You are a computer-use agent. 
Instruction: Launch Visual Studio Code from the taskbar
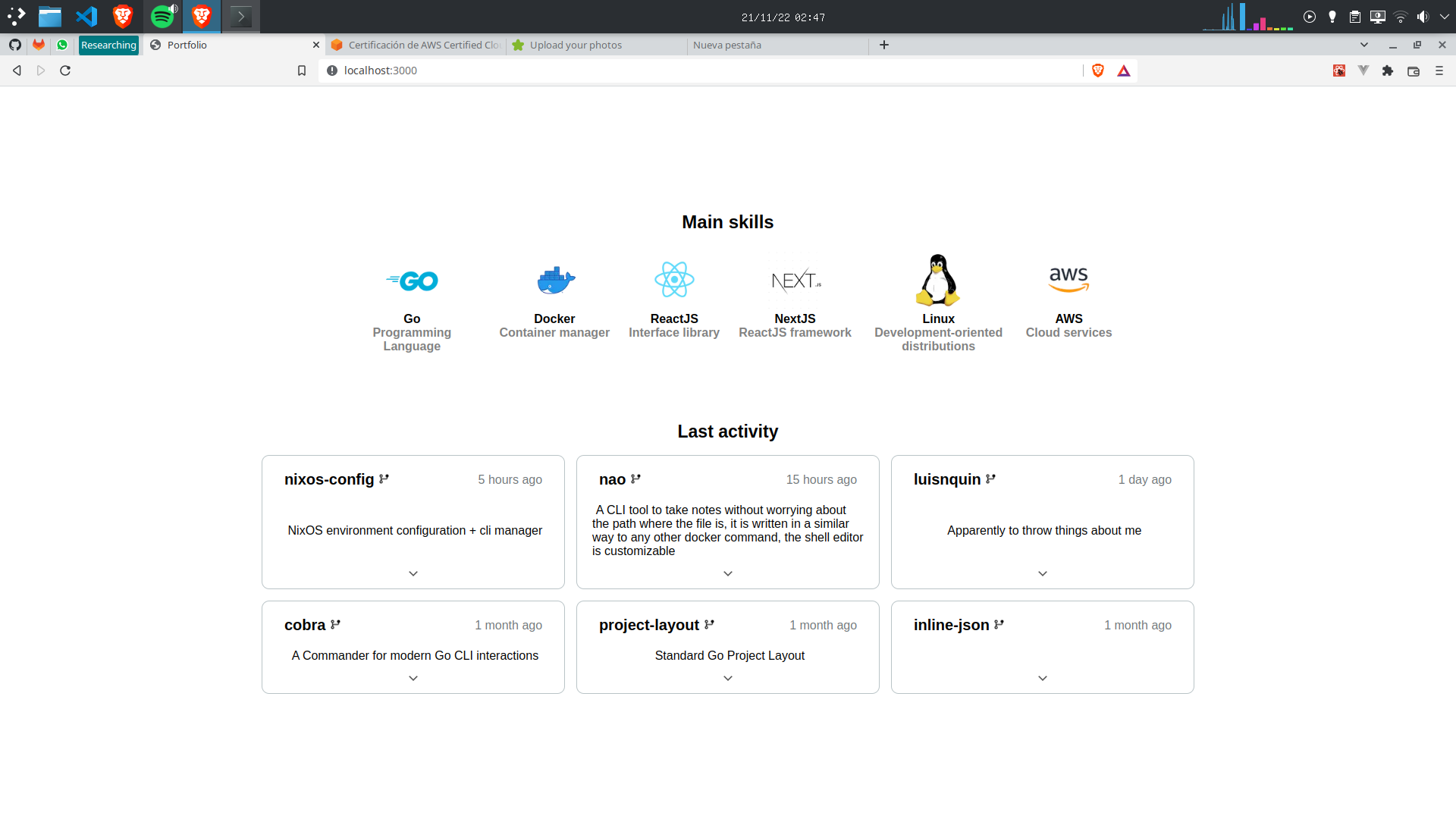pyautogui.click(x=86, y=16)
